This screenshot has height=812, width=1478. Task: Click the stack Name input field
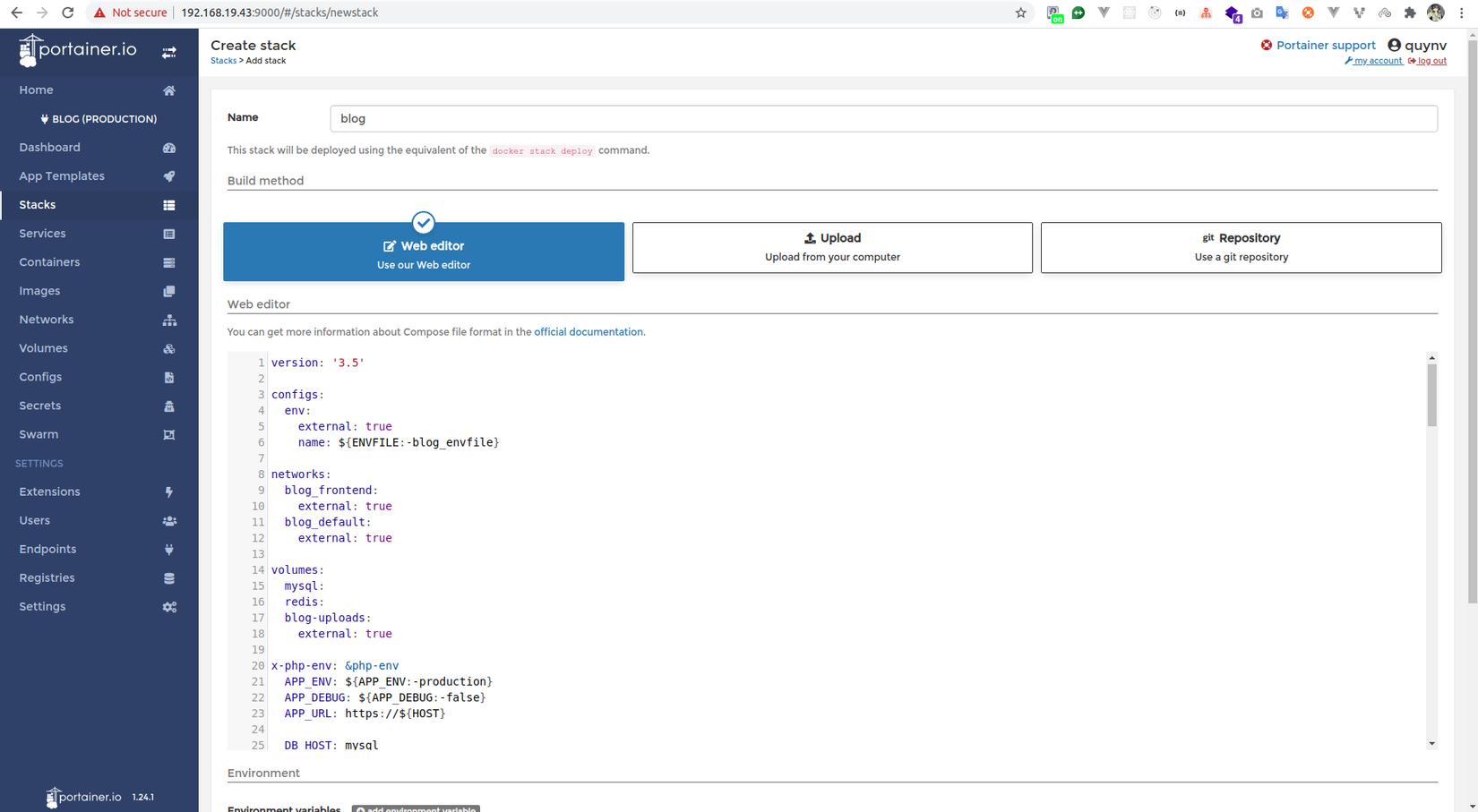(x=883, y=118)
